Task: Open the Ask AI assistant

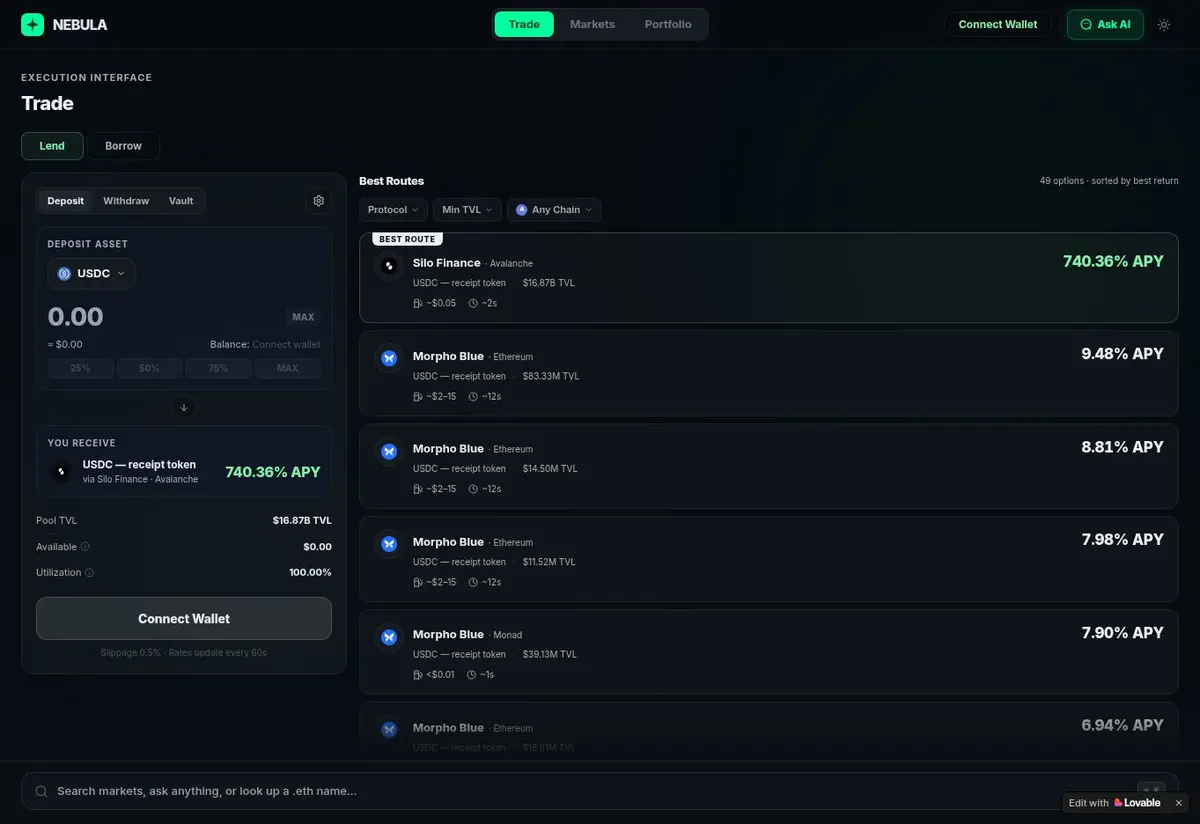Action: [x=1105, y=24]
